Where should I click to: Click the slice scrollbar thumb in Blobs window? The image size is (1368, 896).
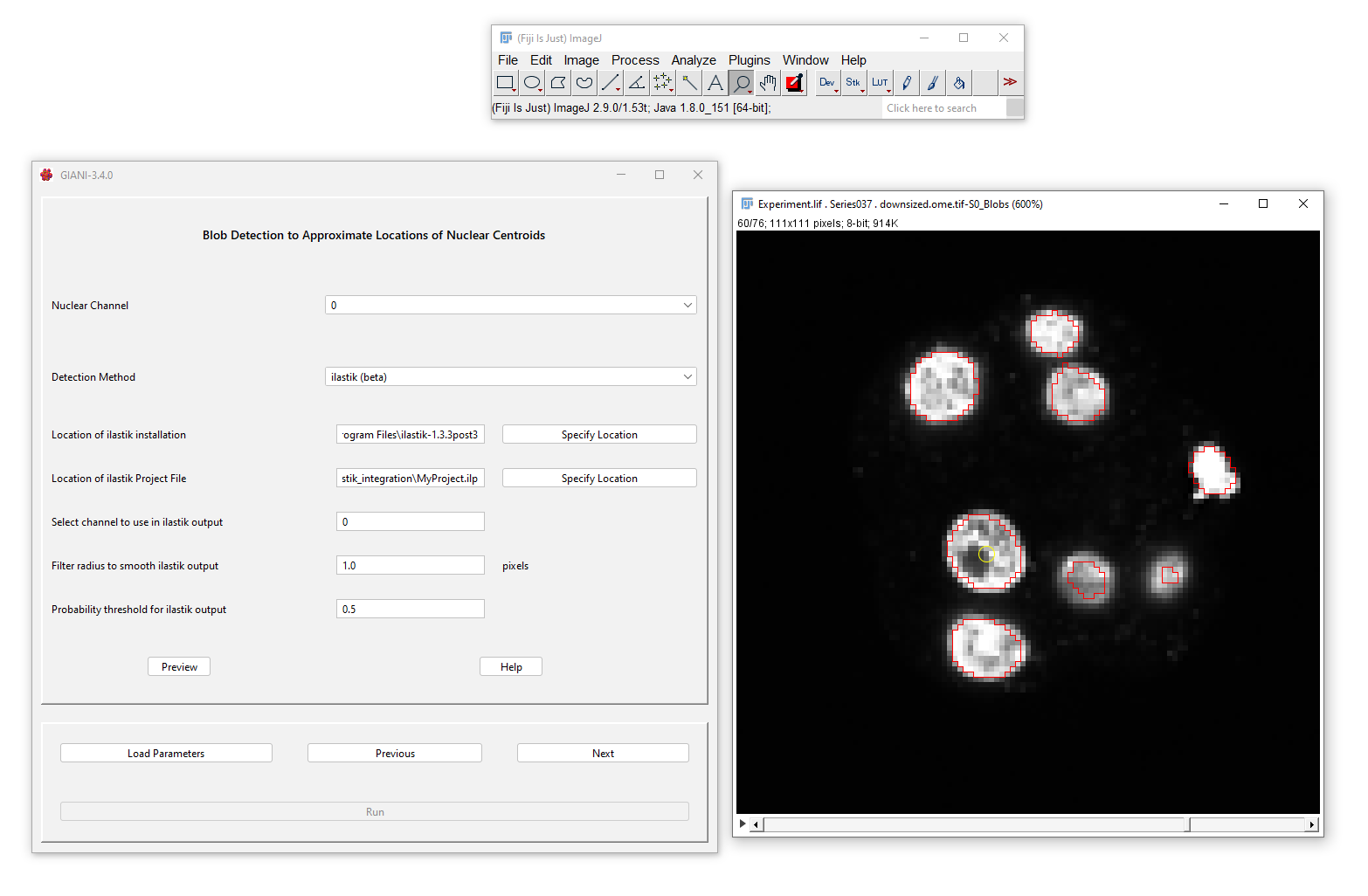[1188, 824]
